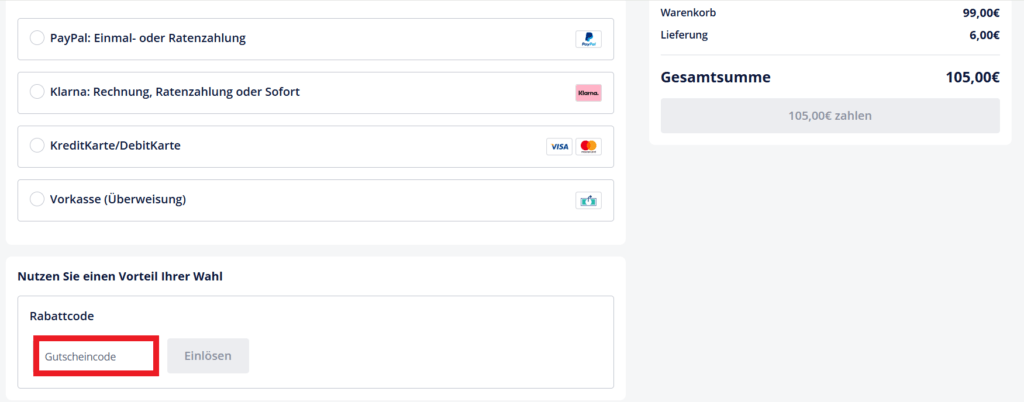Click the Gutscheincode input field

pyautogui.click(x=96, y=357)
